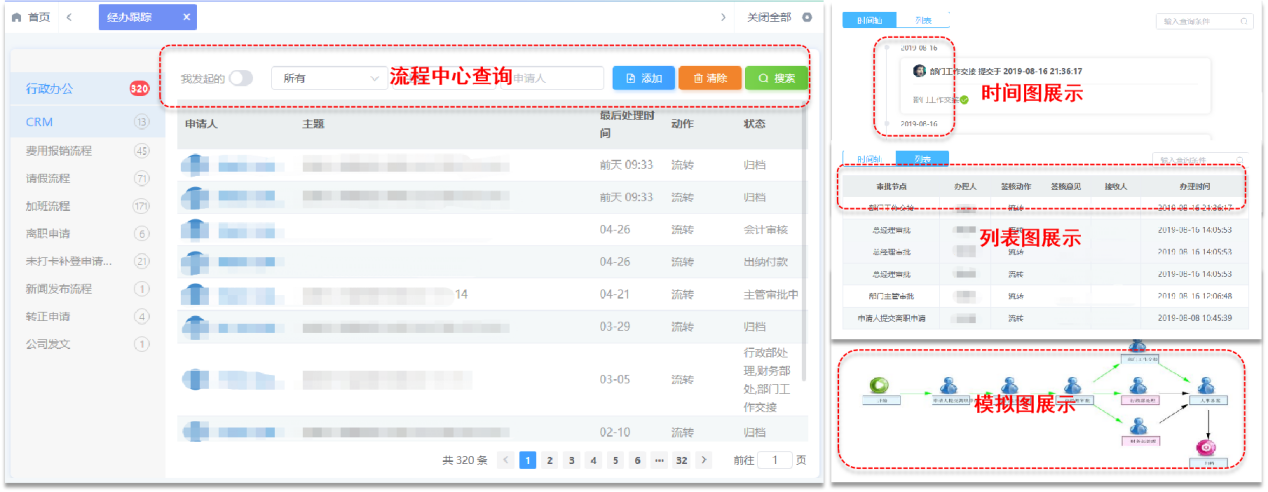1268x492 pixels.
Task: Click the 最后处理时间 column header
Action: click(627, 124)
